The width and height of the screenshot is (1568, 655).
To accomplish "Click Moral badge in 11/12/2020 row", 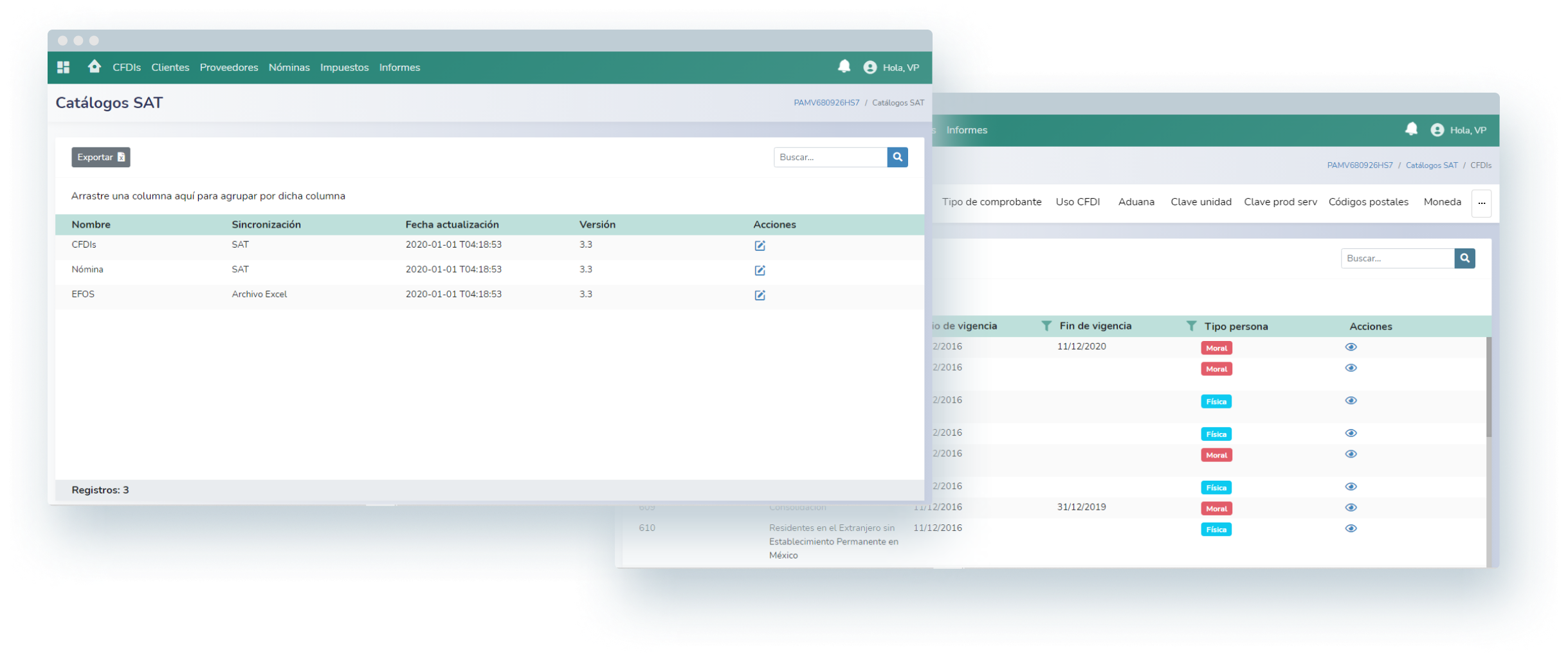I will click(1216, 348).
